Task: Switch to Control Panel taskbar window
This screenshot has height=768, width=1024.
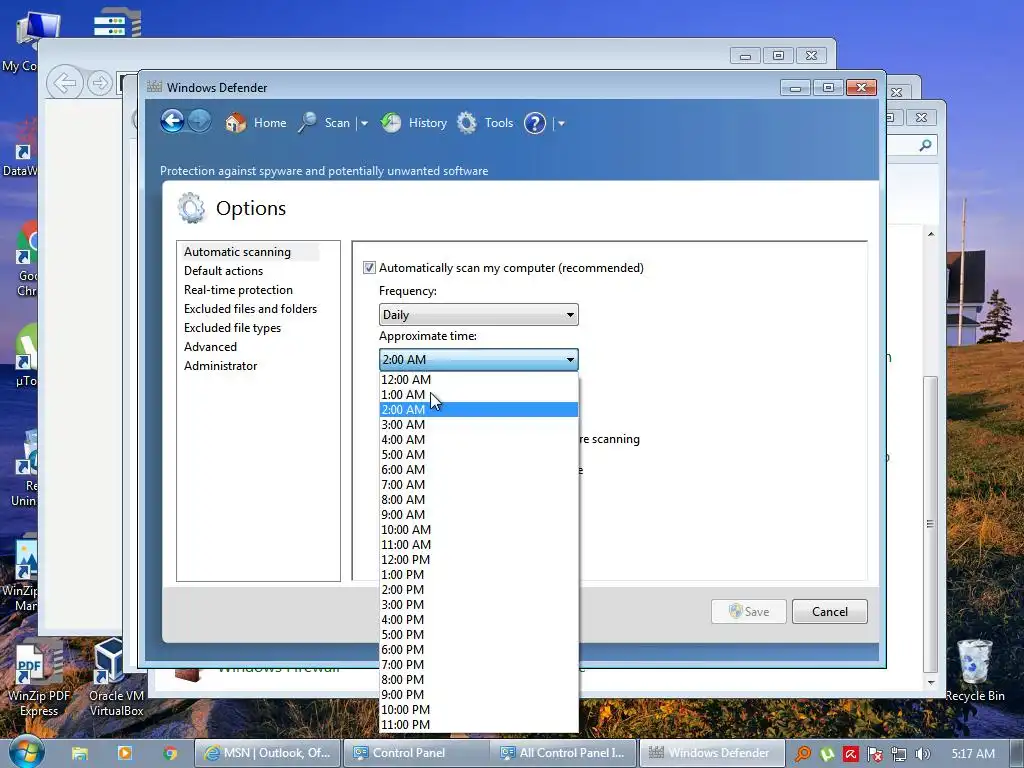Action: (x=416, y=753)
